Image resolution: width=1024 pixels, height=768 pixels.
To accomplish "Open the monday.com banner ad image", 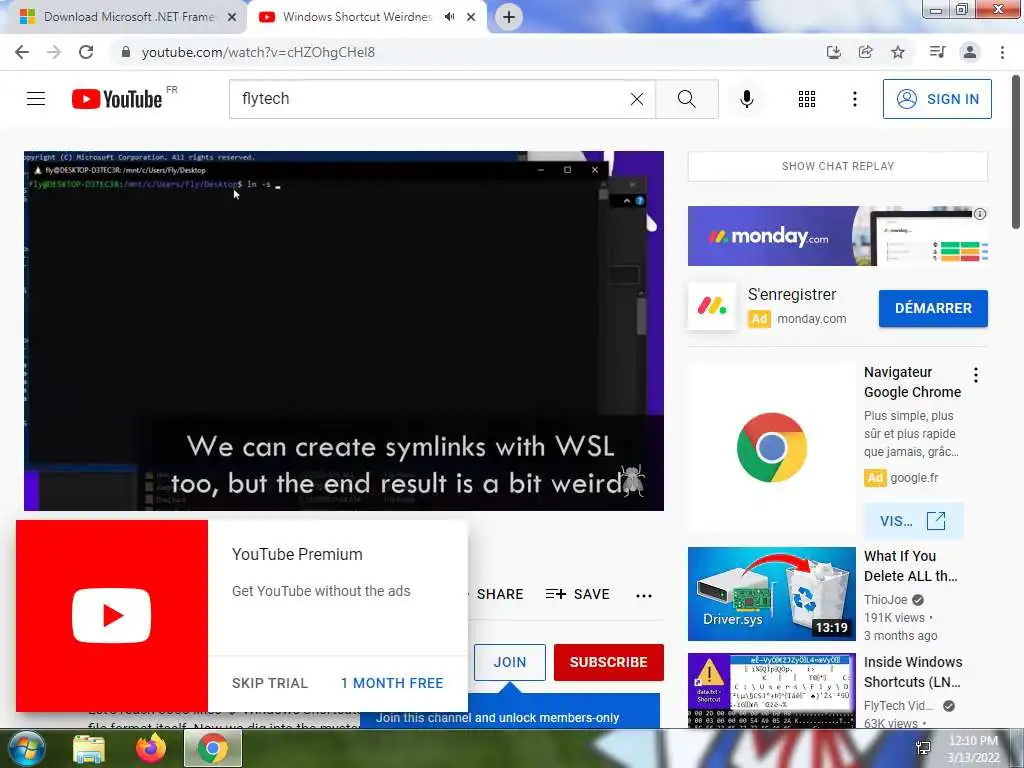I will point(838,236).
